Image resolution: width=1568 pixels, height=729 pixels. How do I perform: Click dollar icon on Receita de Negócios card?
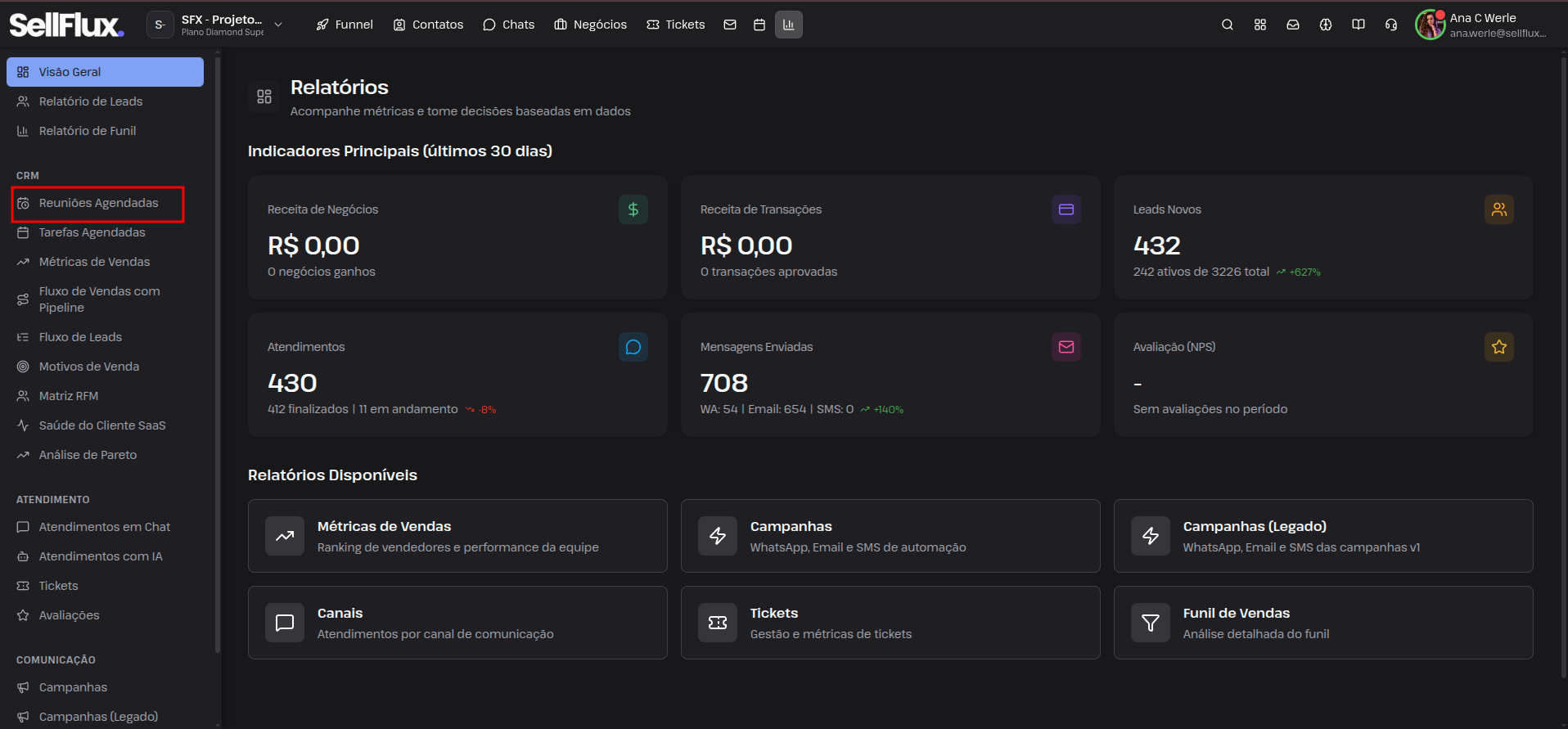[633, 209]
